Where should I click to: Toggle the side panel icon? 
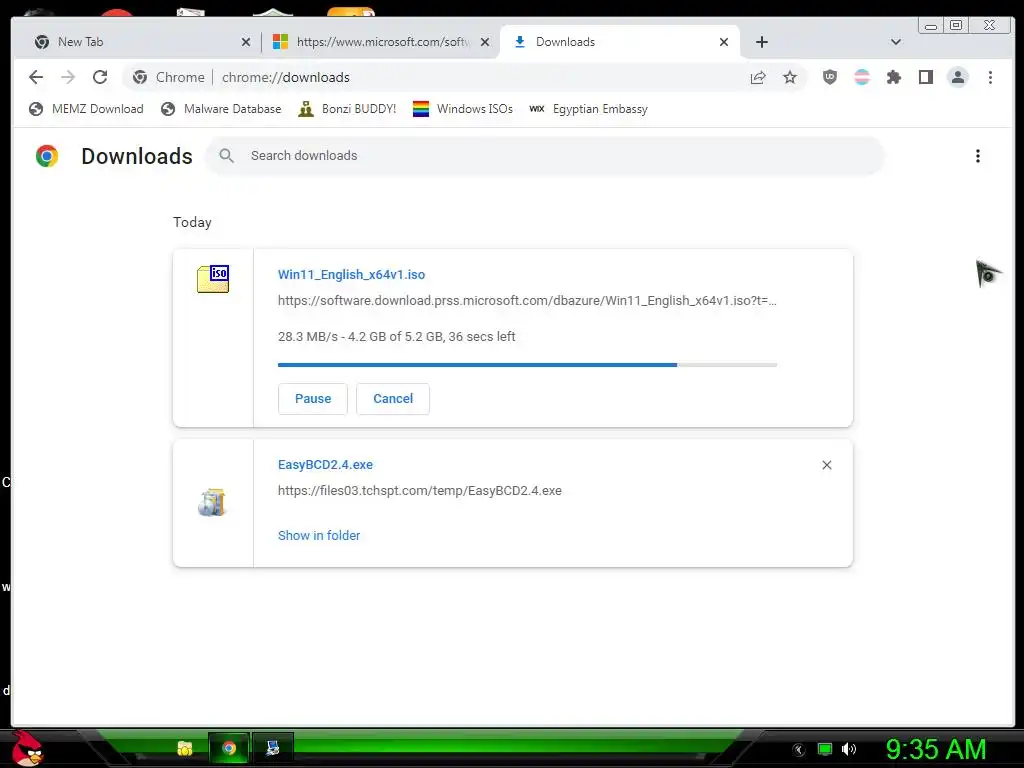(x=925, y=77)
